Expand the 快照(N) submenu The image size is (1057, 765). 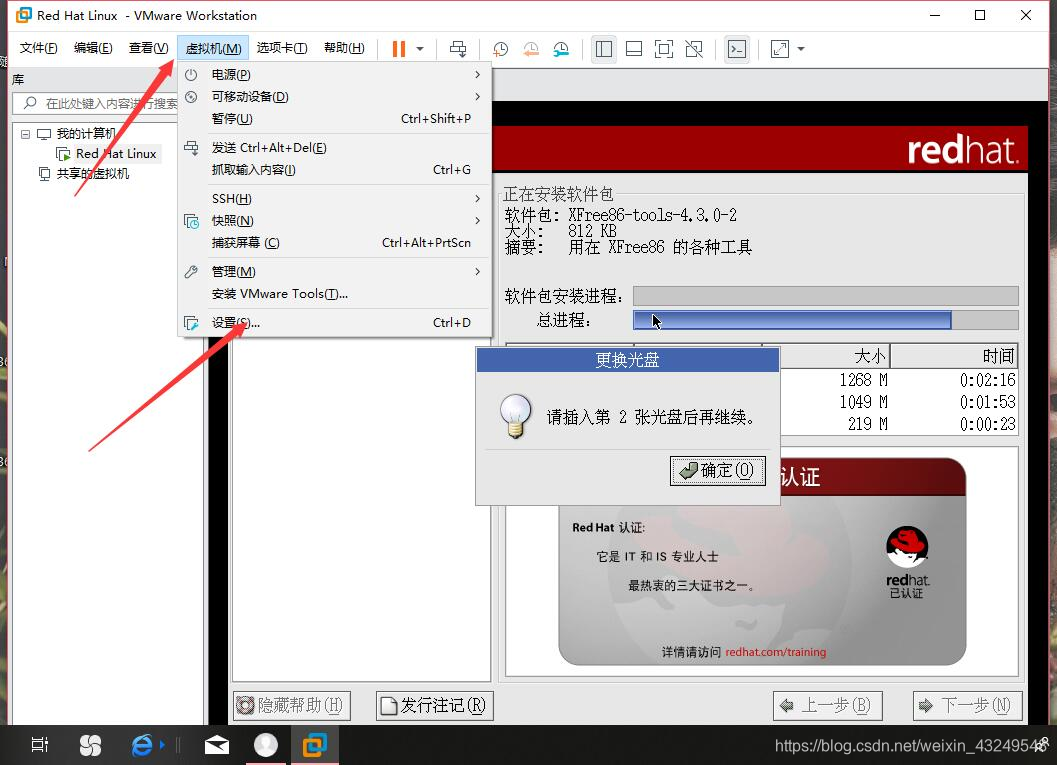334,221
